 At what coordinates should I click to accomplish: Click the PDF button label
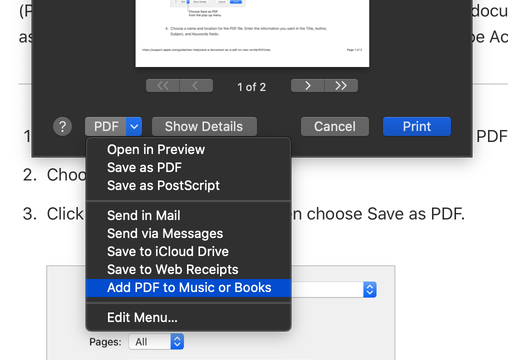106,127
